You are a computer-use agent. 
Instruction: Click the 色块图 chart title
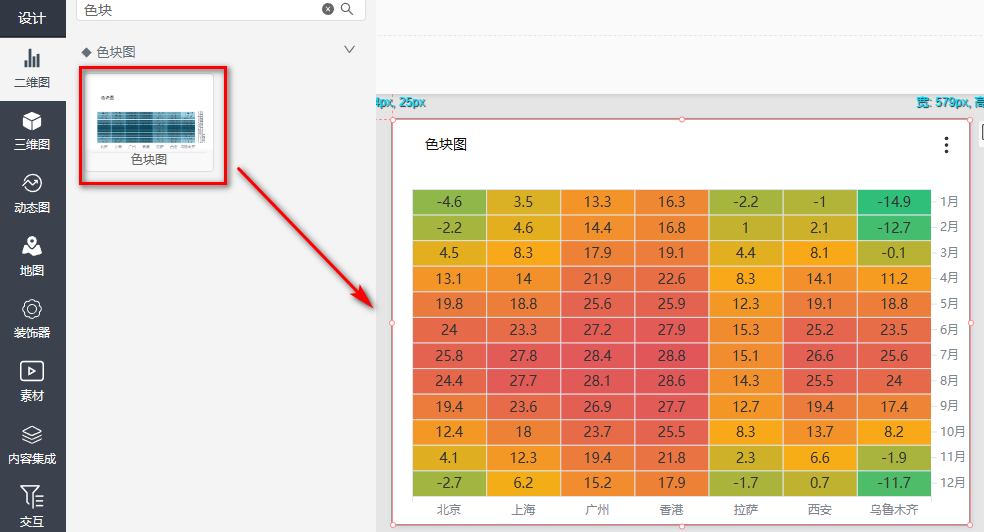446,145
